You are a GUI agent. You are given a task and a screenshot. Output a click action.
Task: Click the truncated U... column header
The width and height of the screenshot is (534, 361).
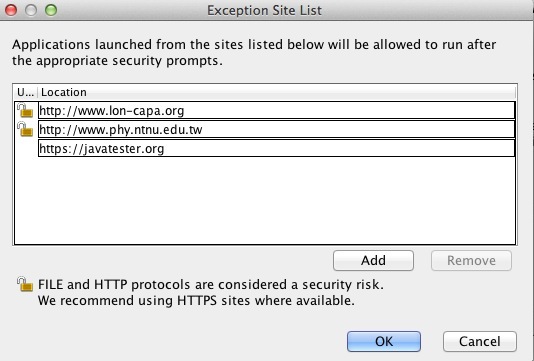pos(26,92)
